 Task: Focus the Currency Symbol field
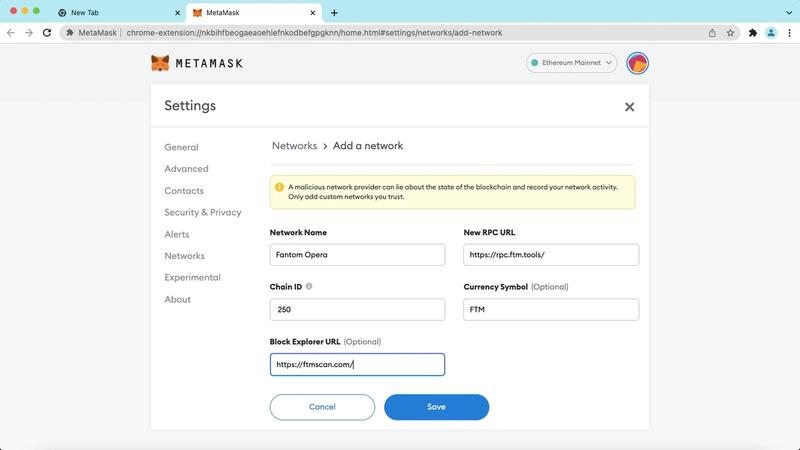(x=551, y=309)
